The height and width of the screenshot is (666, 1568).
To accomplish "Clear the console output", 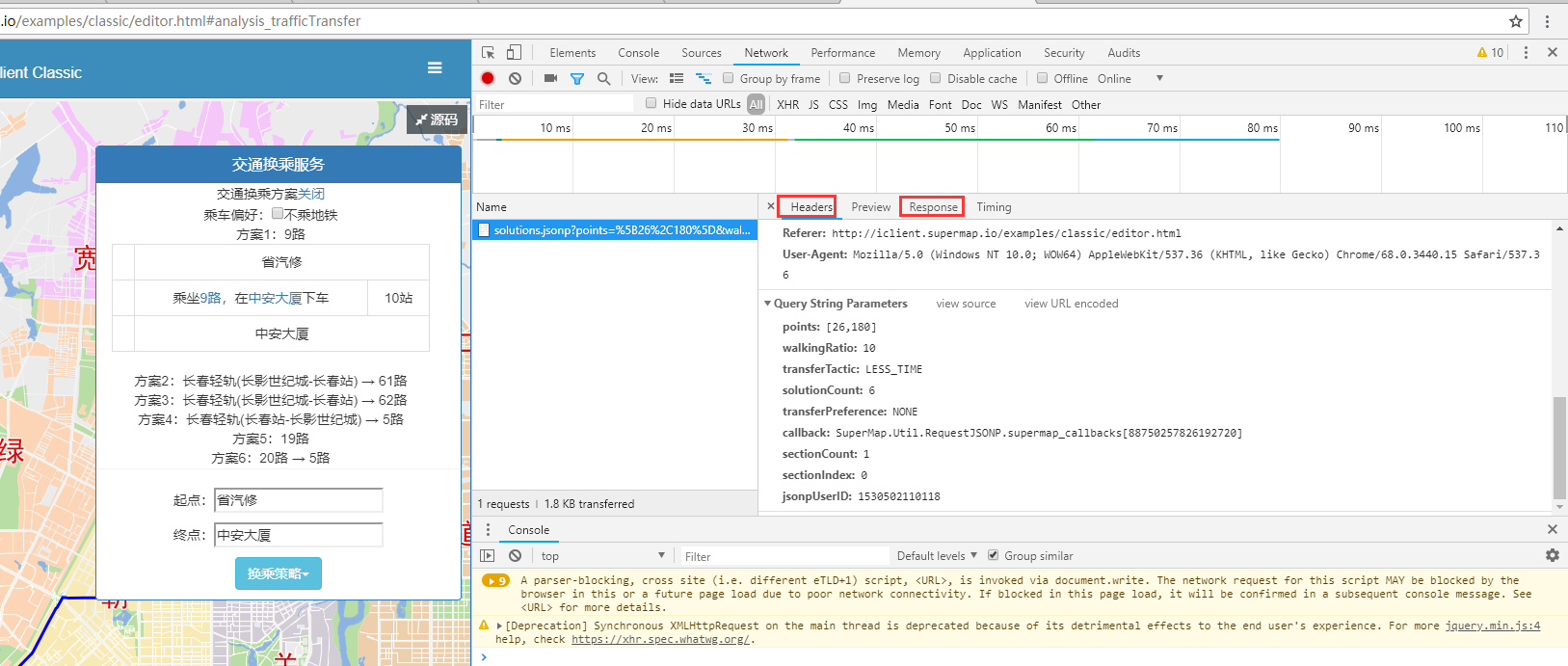I will tap(516, 556).
